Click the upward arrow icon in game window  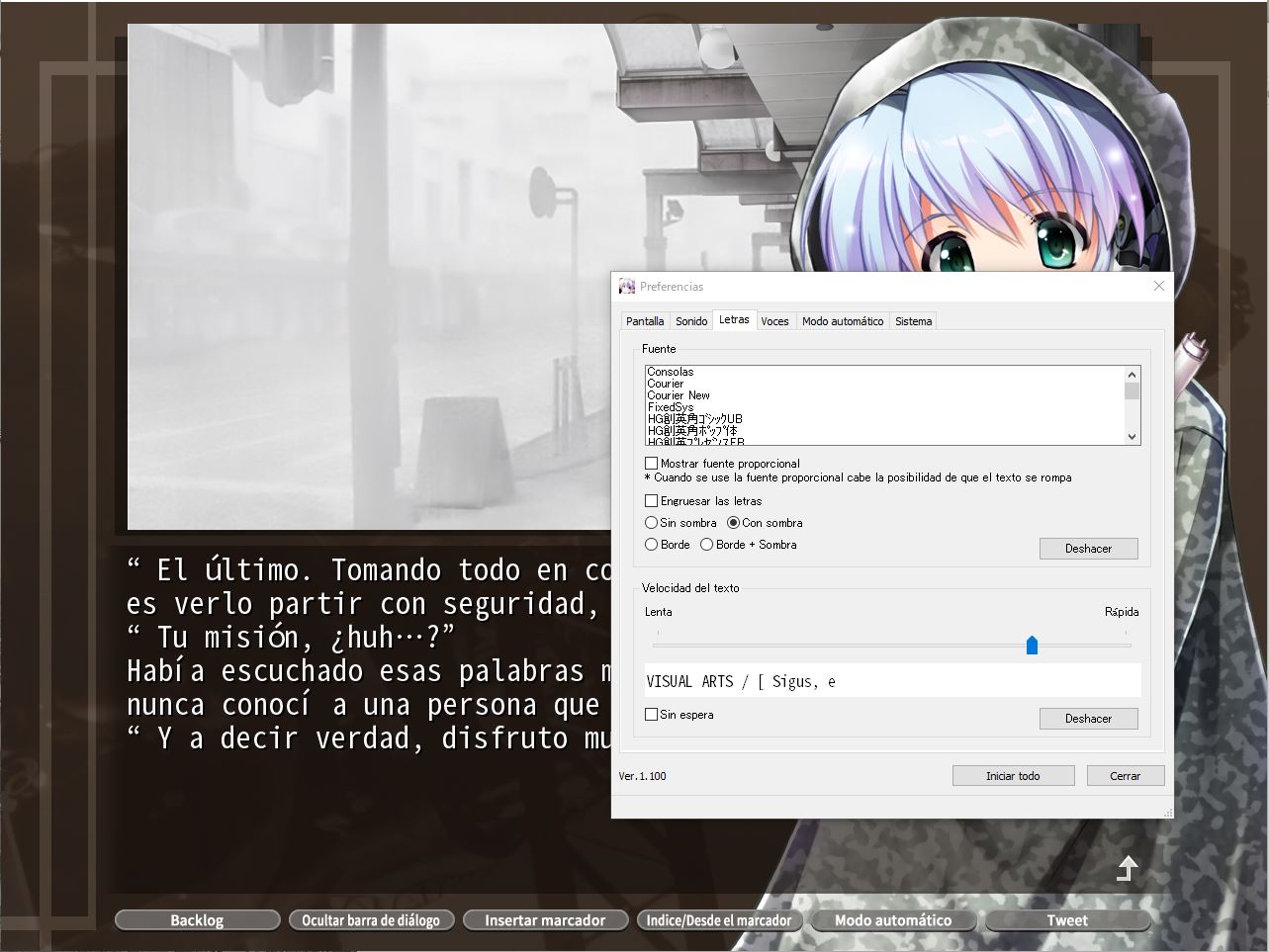pos(1127,869)
